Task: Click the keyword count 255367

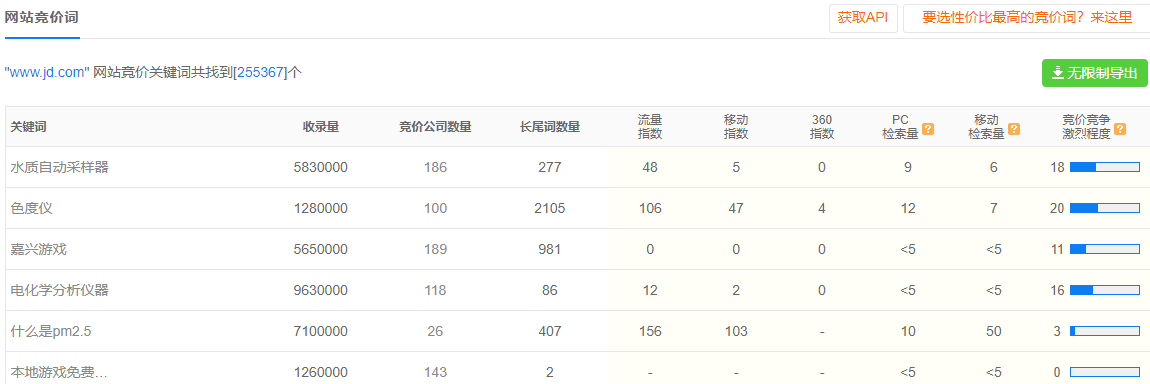Action: point(259,73)
